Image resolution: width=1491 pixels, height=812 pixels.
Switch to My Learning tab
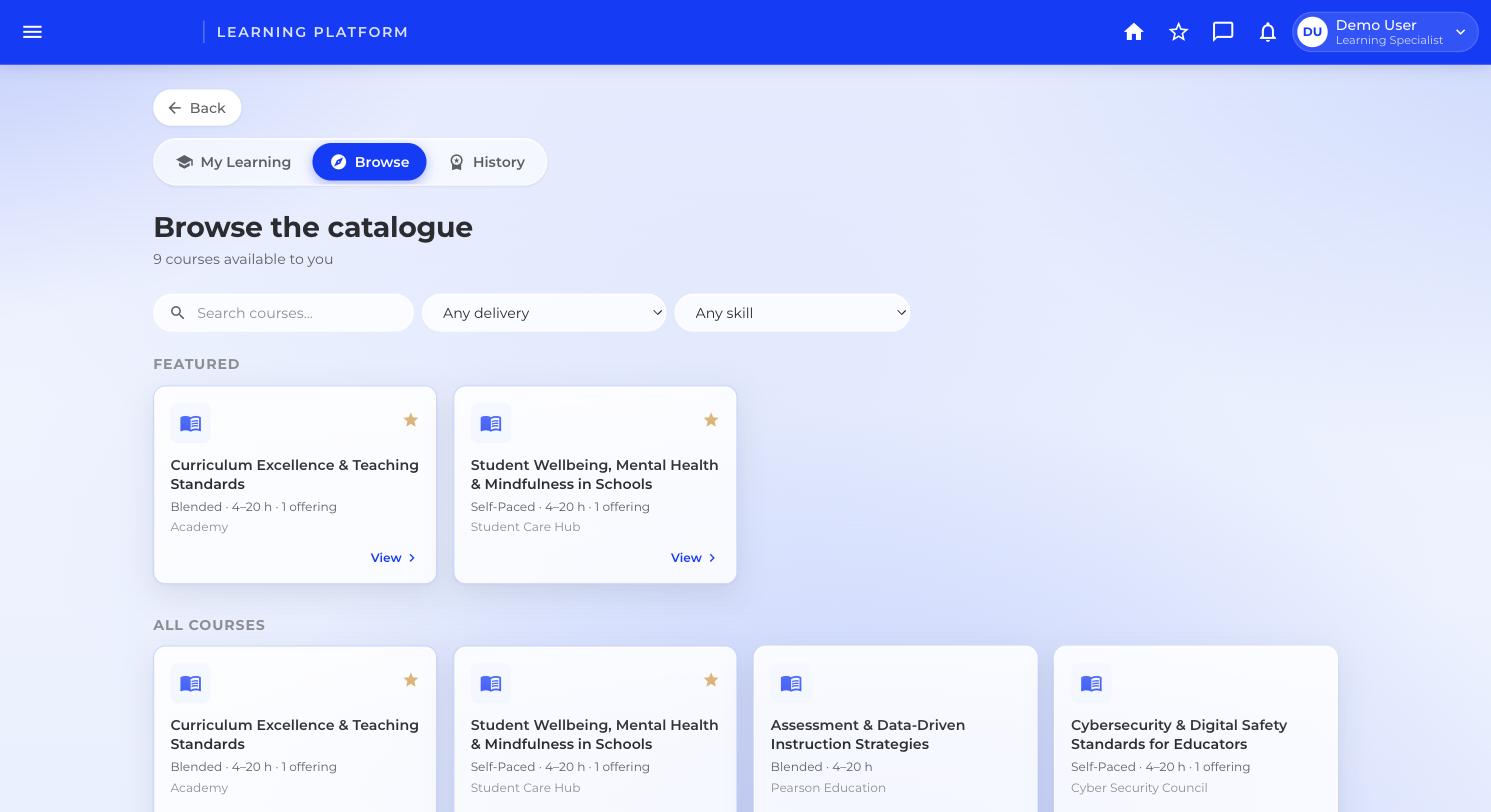coord(233,162)
